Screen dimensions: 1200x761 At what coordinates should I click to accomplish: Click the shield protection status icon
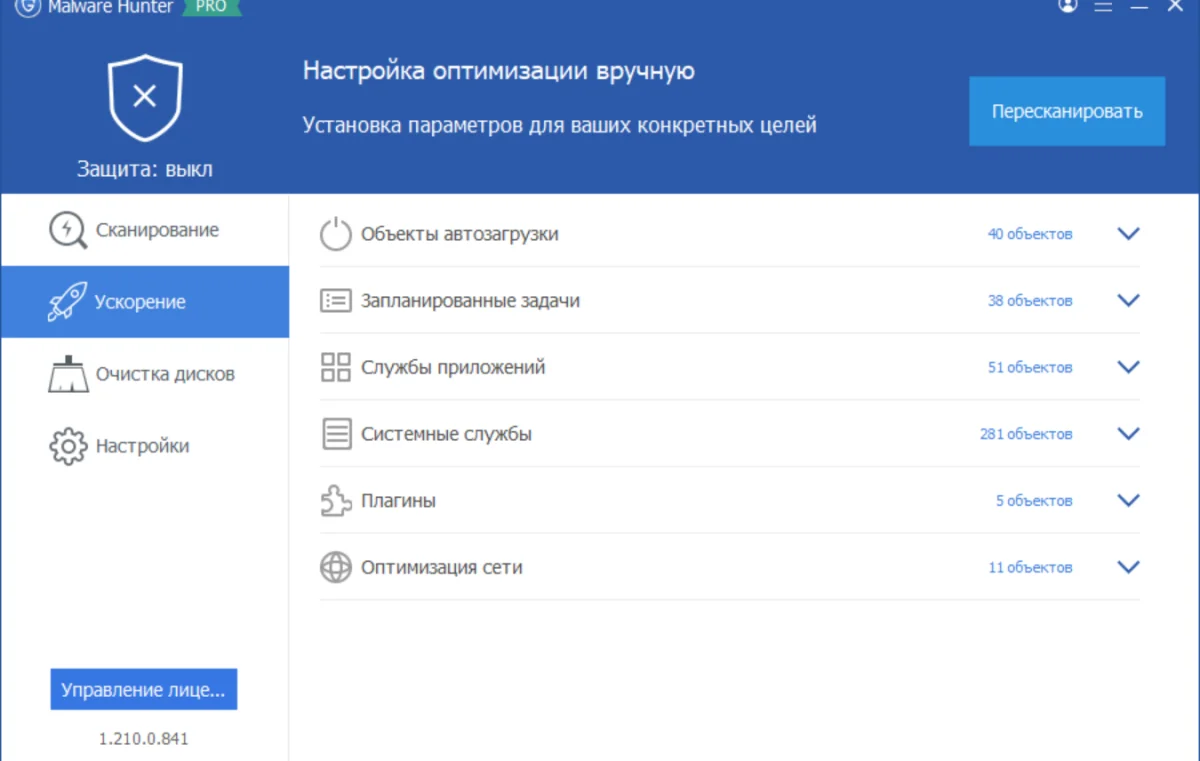pos(145,97)
